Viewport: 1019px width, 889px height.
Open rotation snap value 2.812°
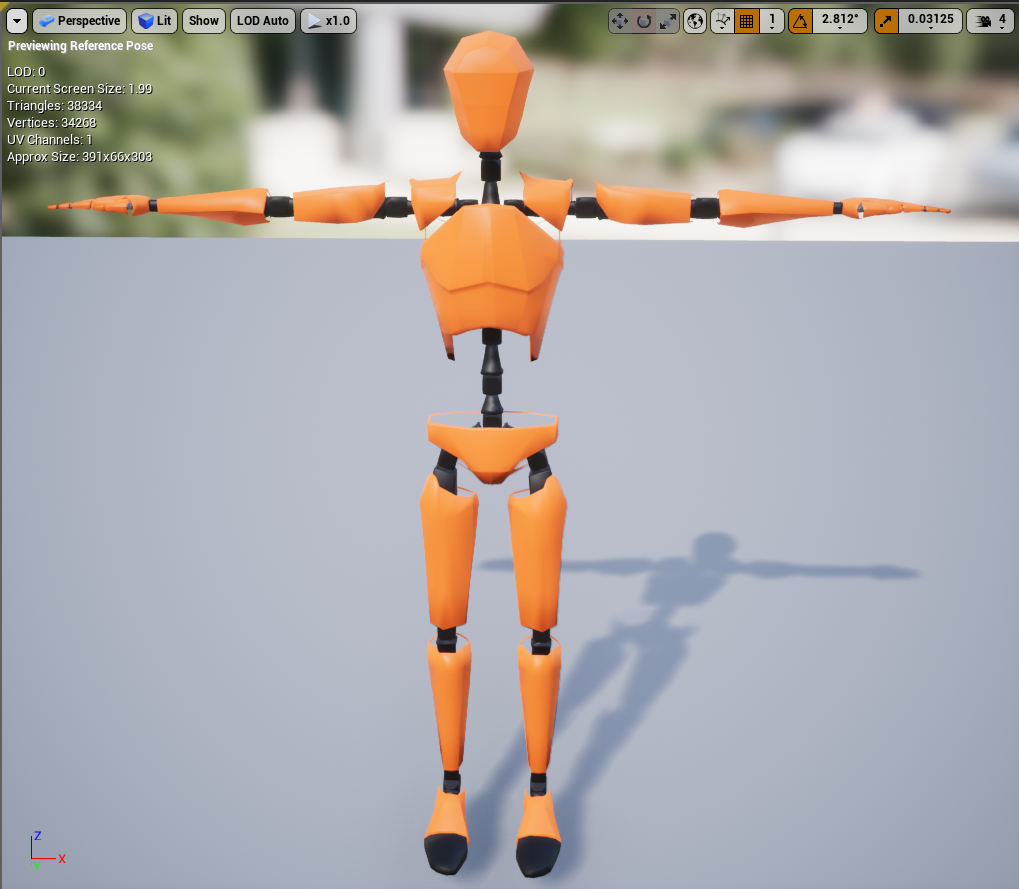coord(840,21)
